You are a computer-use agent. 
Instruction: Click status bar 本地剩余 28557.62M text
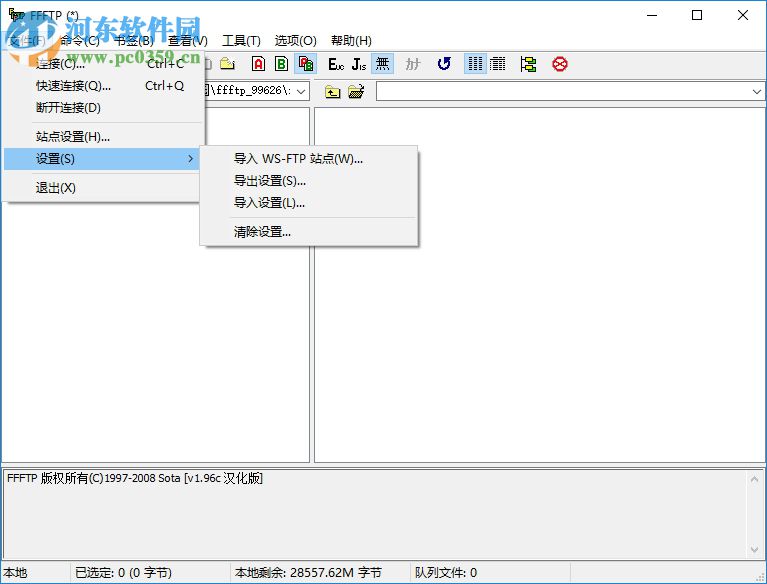pyautogui.click(x=308, y=573)
